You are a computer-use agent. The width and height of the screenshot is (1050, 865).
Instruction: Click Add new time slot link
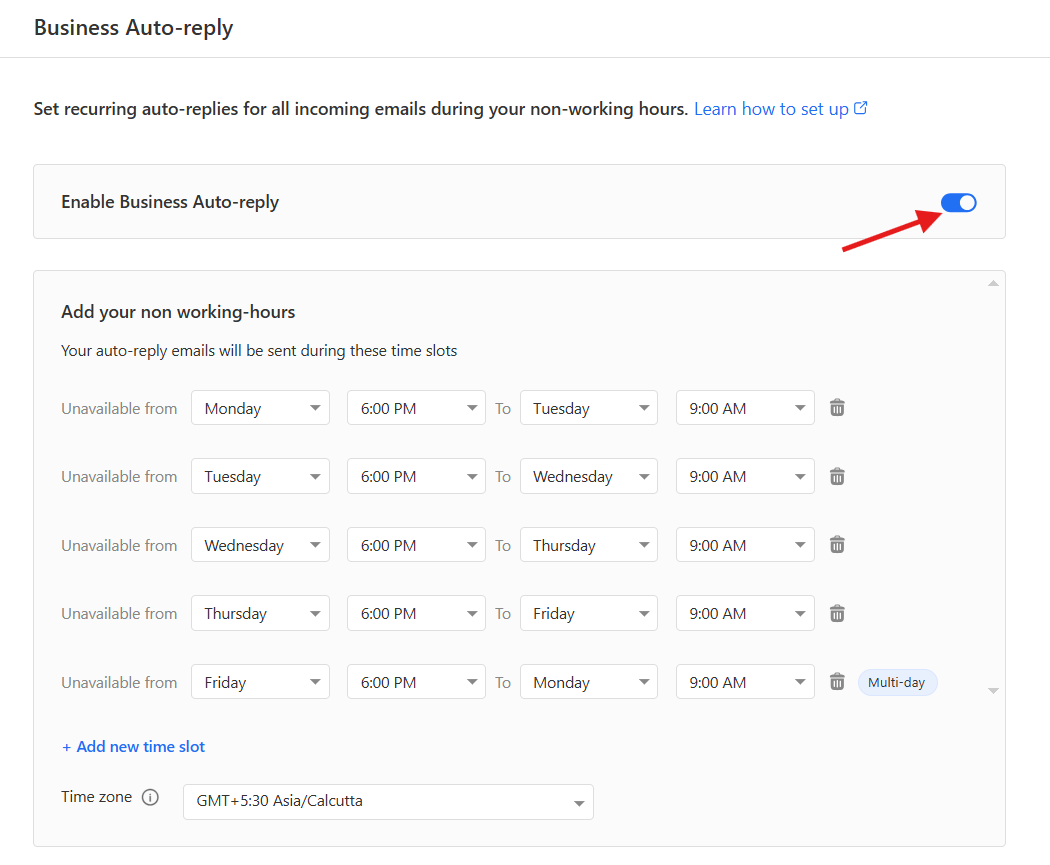[x=133, y=746]
